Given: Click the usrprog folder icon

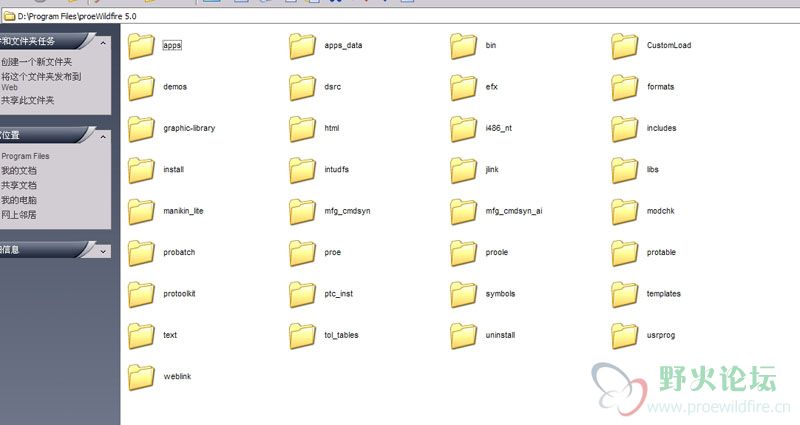Looking at the screenshot, I should tap(624, 335).
